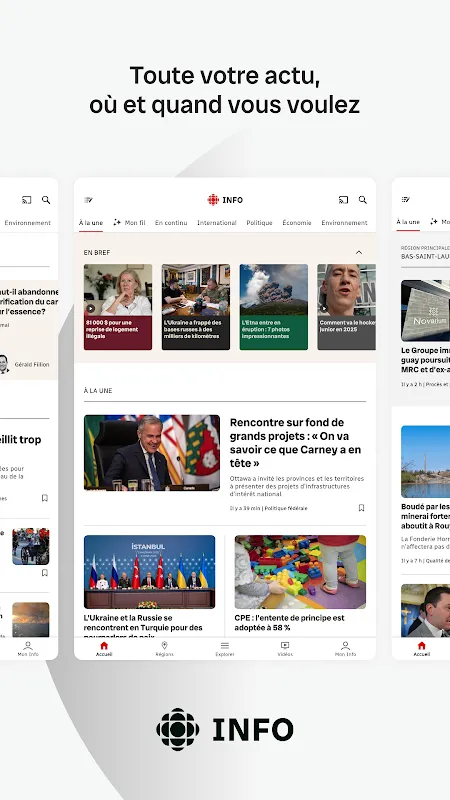Open search in left screen header

tap(46, 200)
